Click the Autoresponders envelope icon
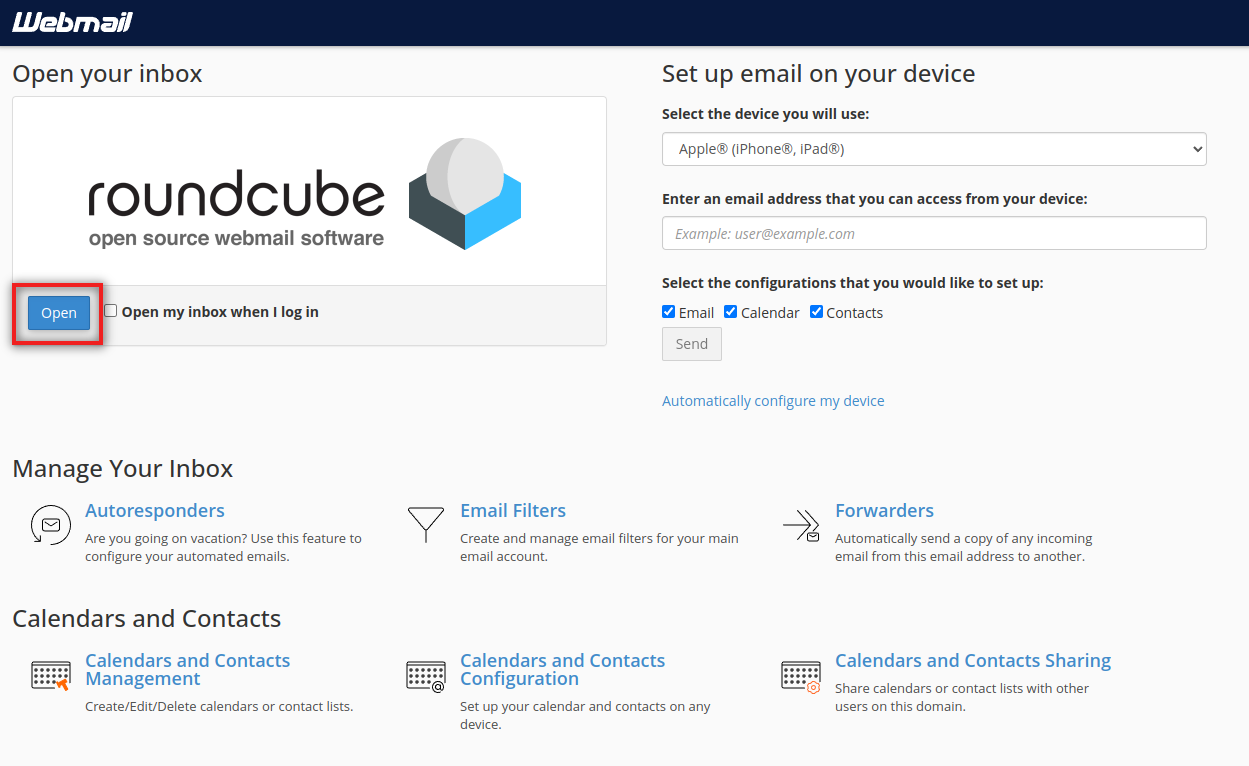1249x766 pixels. click(50, 524)
